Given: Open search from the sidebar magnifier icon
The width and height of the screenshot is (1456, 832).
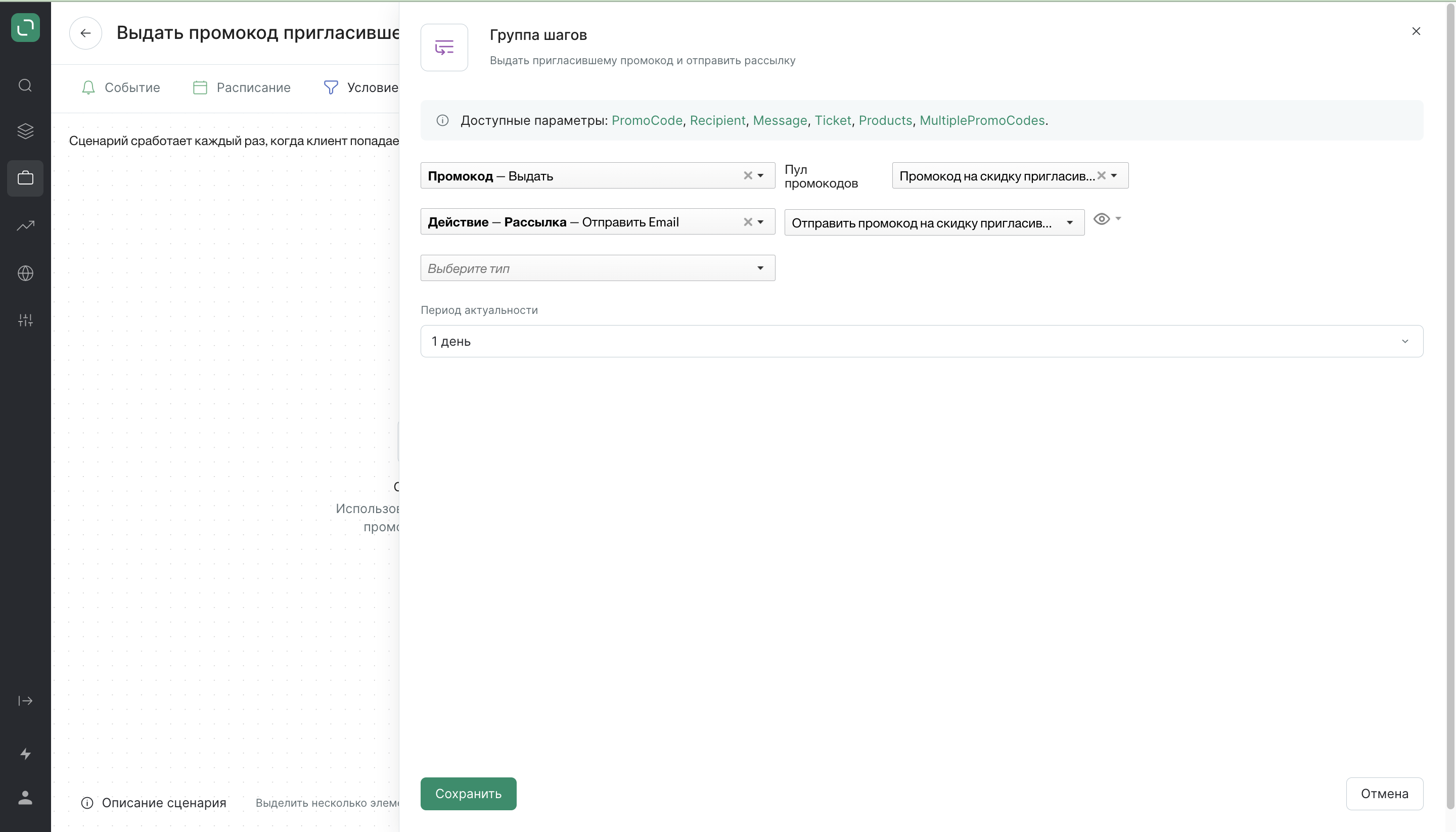Looking at the screenshot, I should (25, 86).
